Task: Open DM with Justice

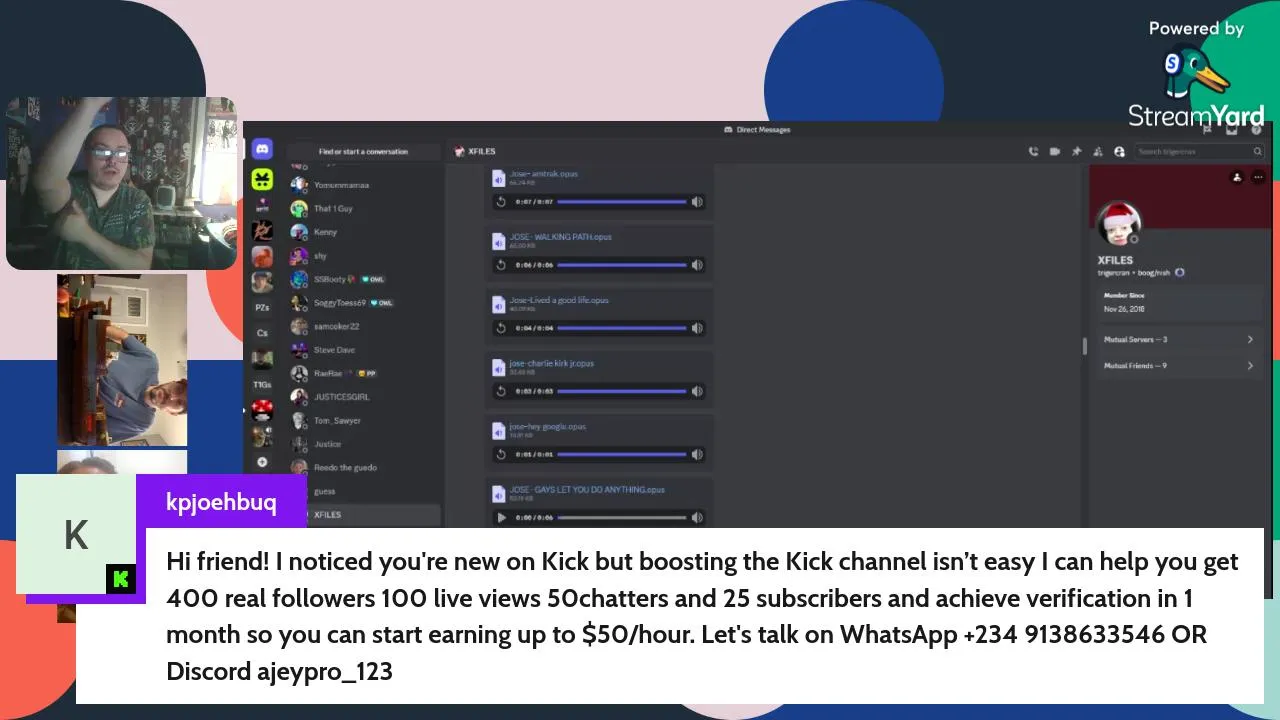Action: point(364,444)
